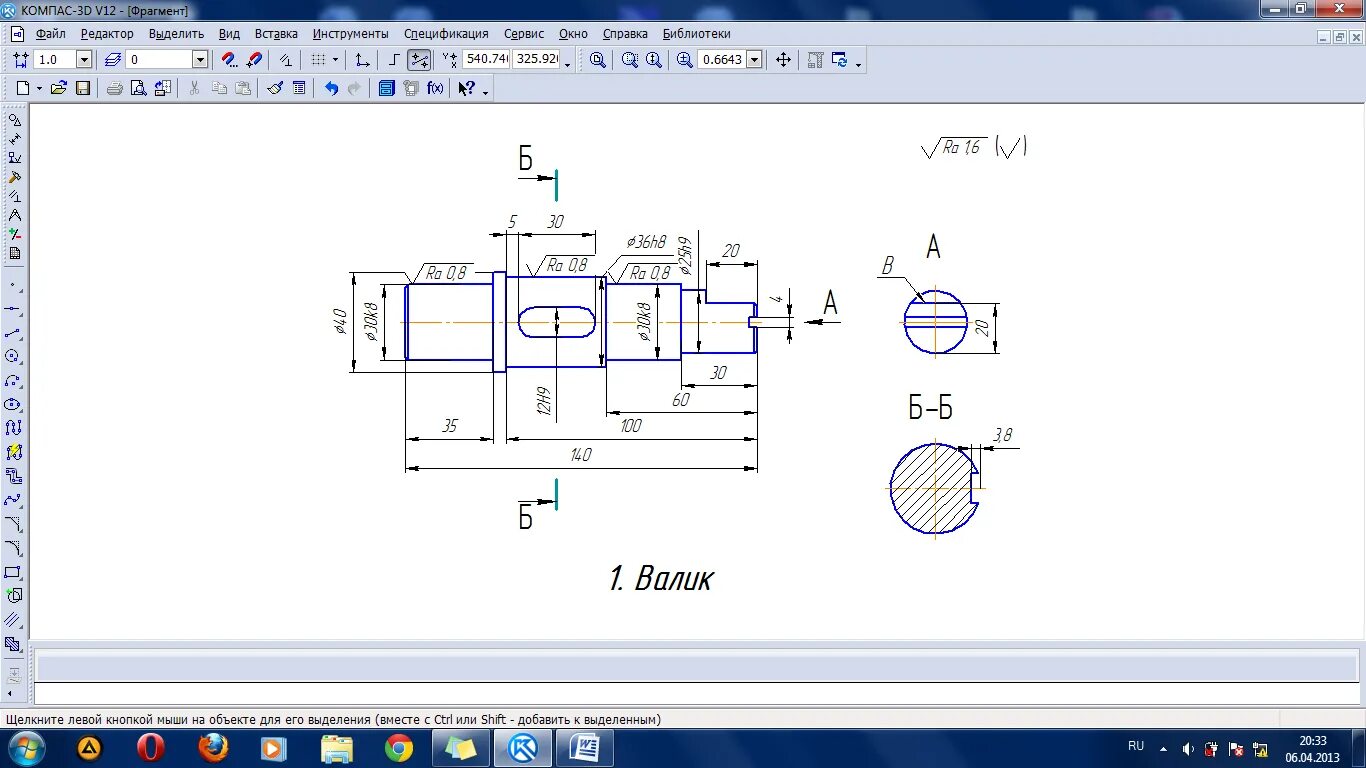This screenshot has width=1366, height=768.
Task: Select the dimension text 140
Action: (x=581, y=455)
